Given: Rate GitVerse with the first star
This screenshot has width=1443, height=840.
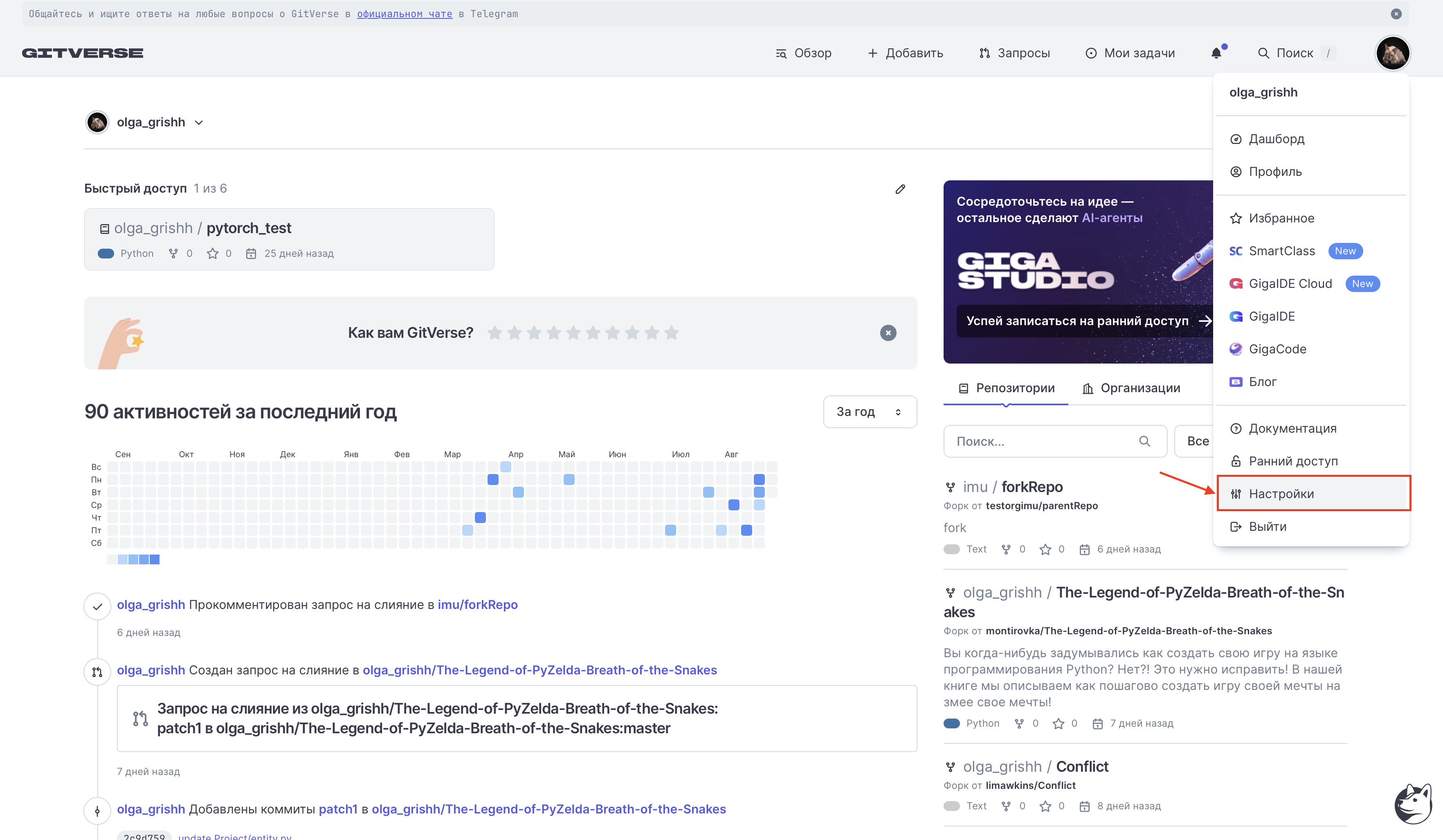Looking at the screenshot, I should (x=495, y=332).
